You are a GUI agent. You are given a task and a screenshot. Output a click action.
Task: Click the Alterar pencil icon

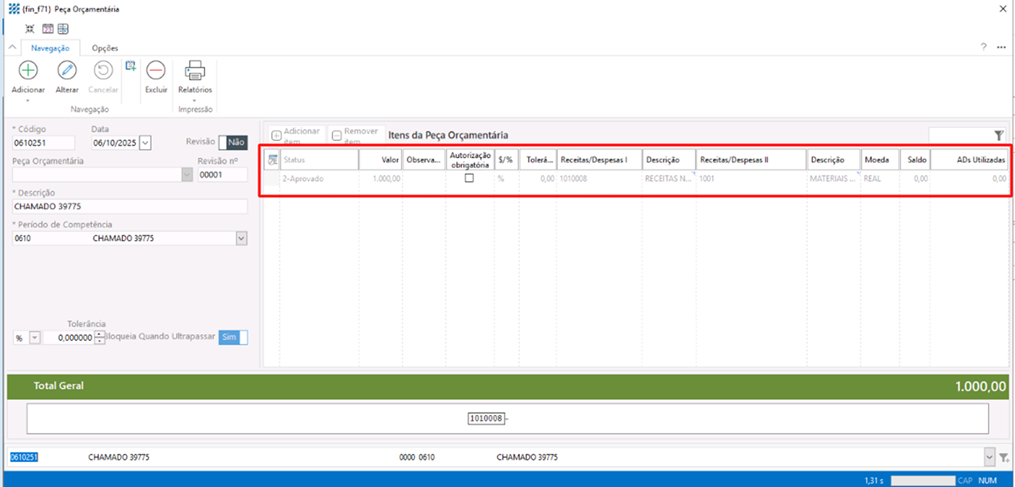tap(67, 71)
